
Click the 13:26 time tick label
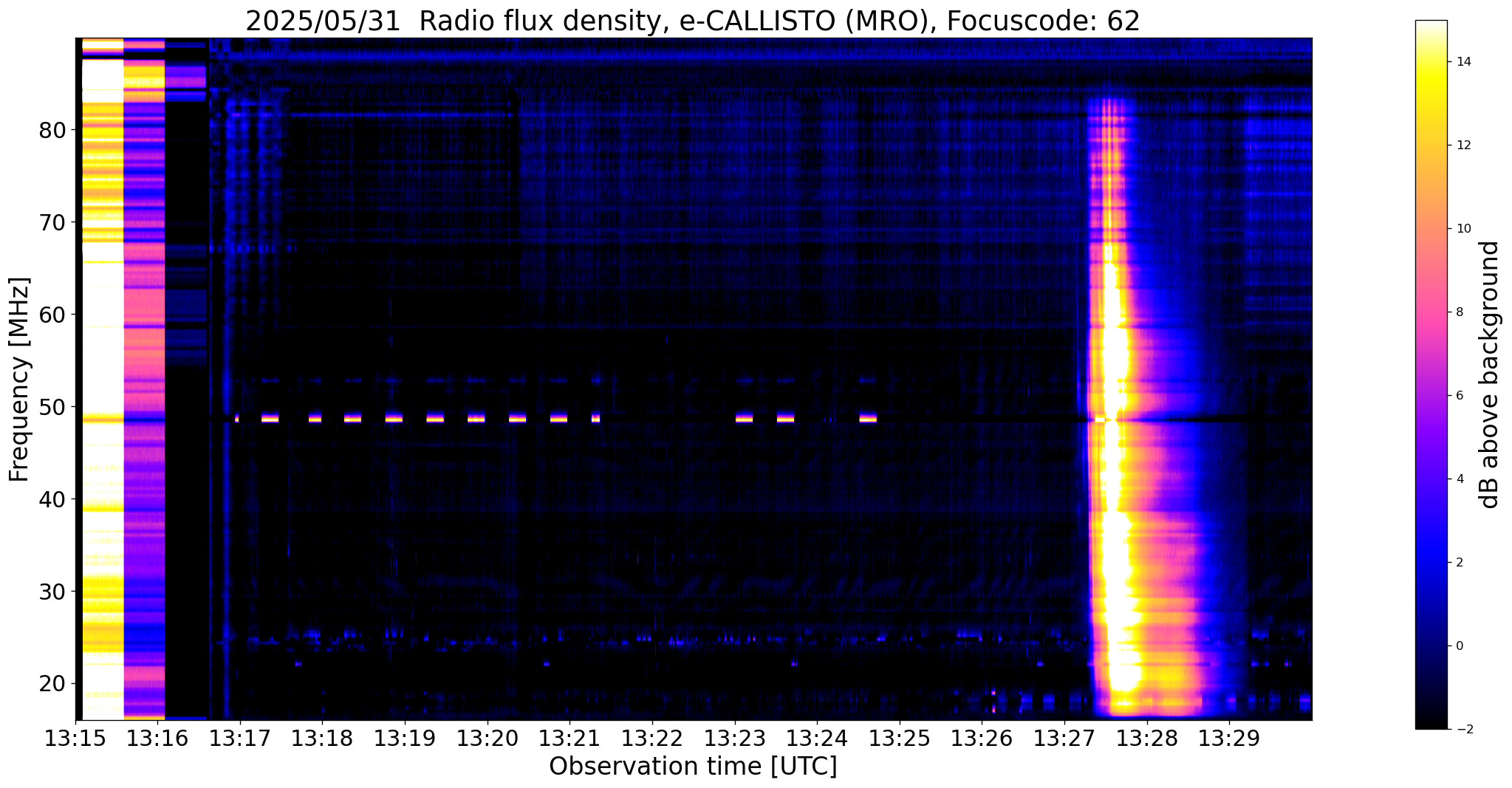coord(982,738)
